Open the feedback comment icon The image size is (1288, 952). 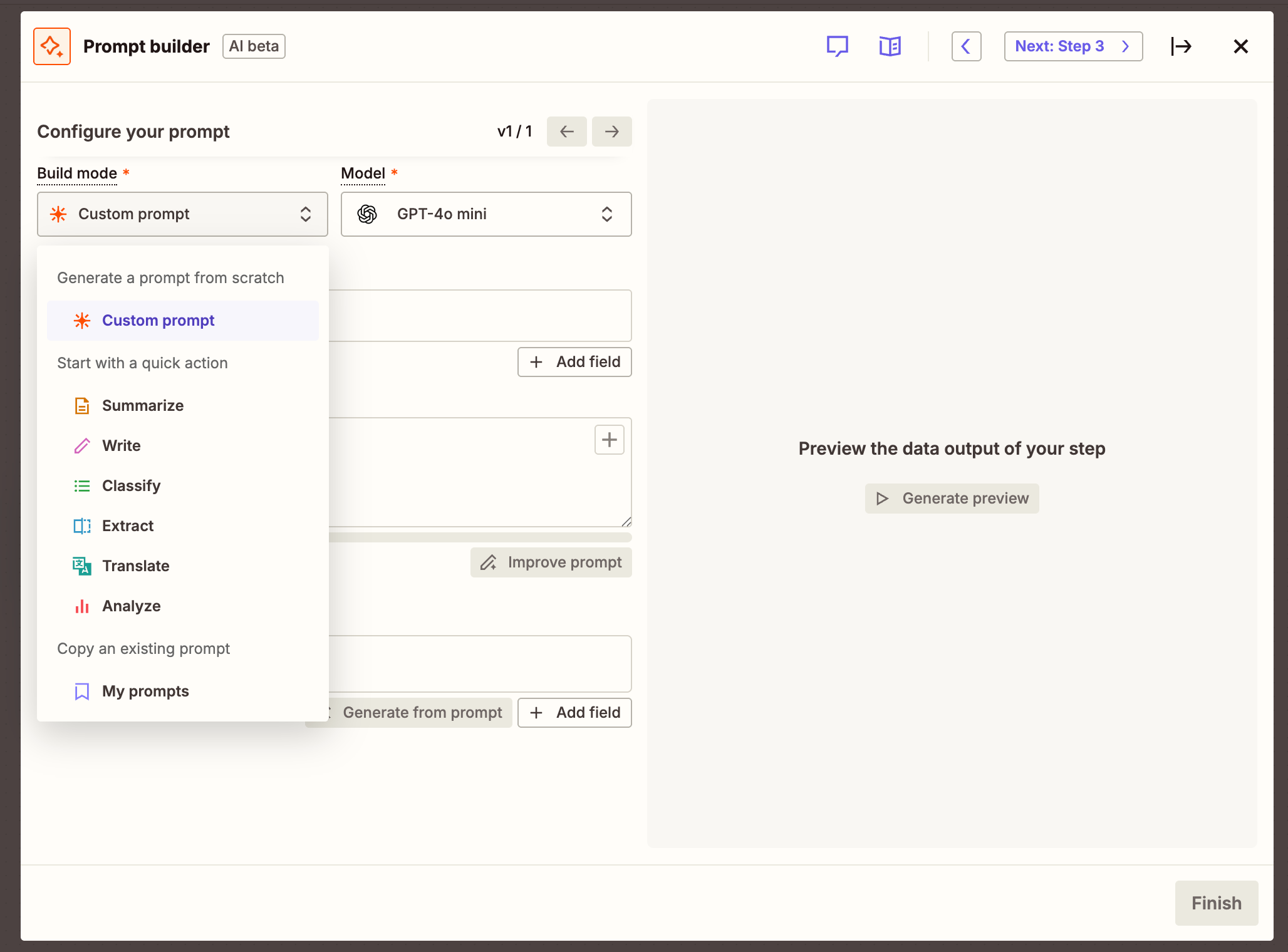coord(838,46)
